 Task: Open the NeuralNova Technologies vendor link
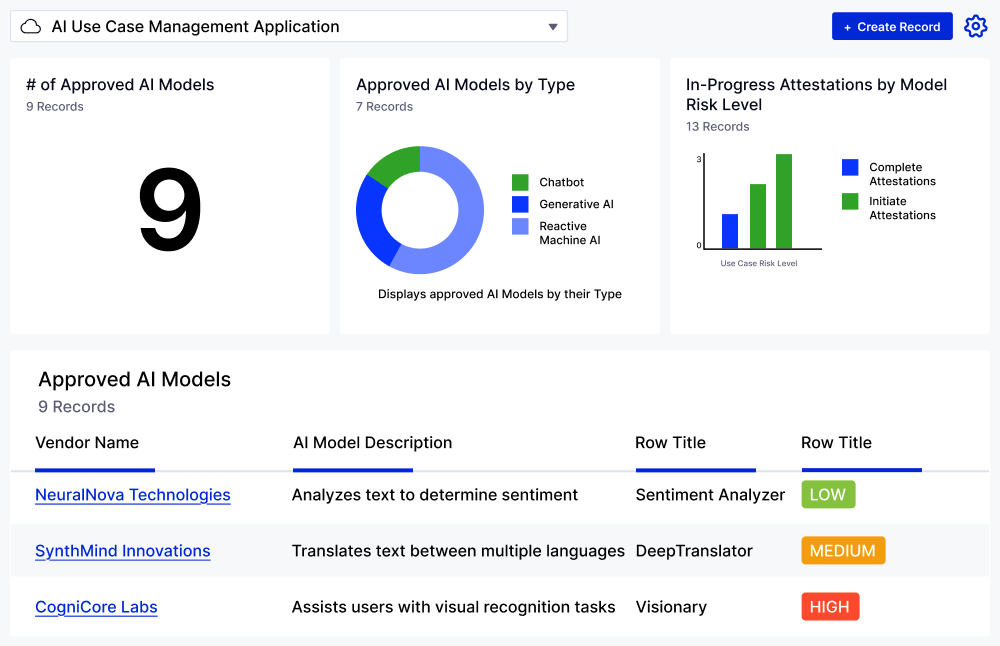pos(133,495)
